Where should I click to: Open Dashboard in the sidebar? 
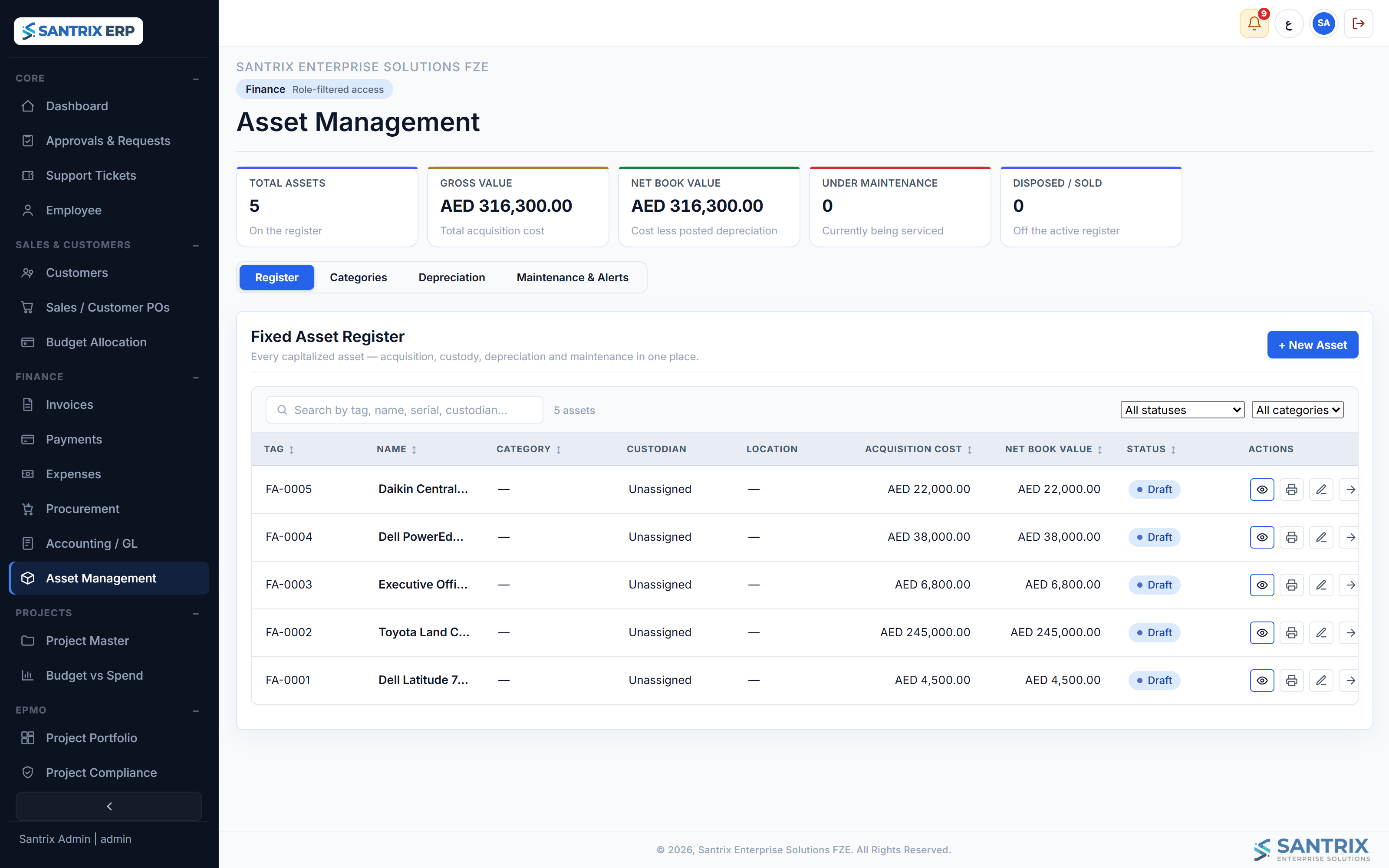point(109,106)
